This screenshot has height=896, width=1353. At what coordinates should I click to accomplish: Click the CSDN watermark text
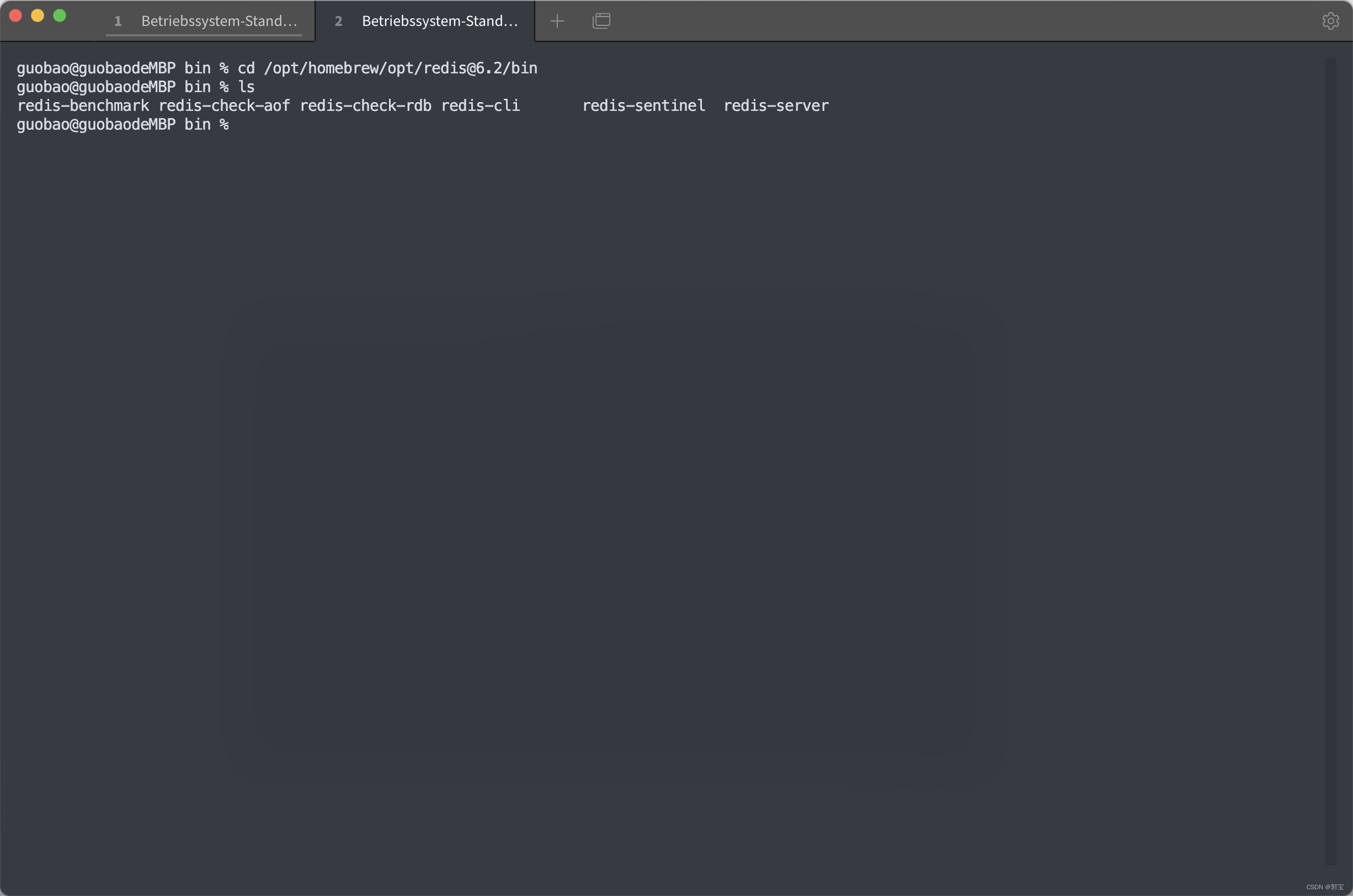tap(1323, 887)
